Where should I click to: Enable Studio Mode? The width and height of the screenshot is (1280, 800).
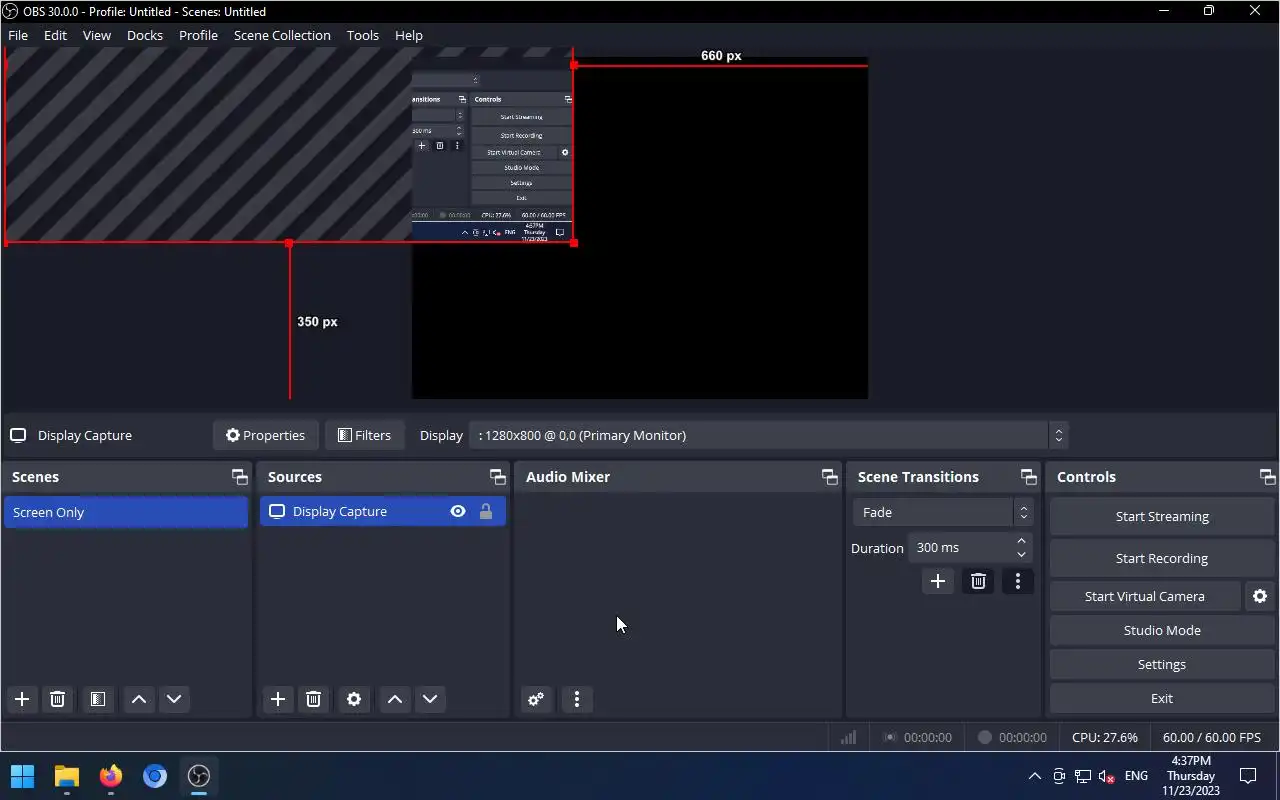pyautogui.click(x=1162, y=630)
